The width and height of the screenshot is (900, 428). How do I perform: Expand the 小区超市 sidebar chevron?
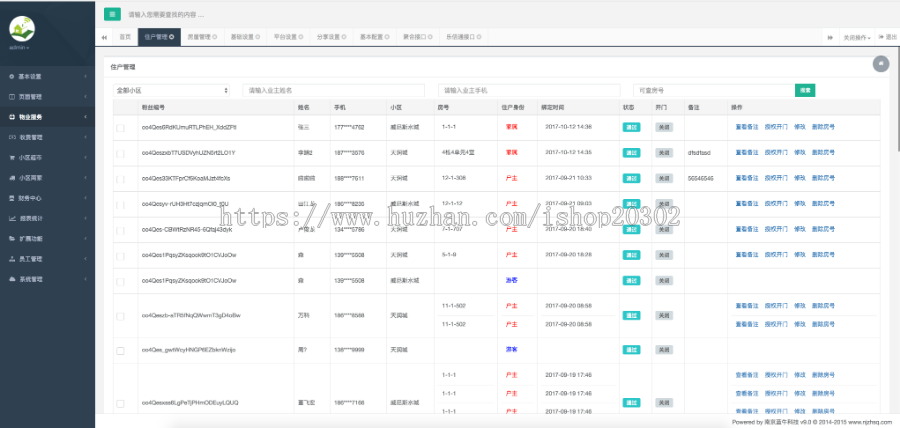click(85, 158)
